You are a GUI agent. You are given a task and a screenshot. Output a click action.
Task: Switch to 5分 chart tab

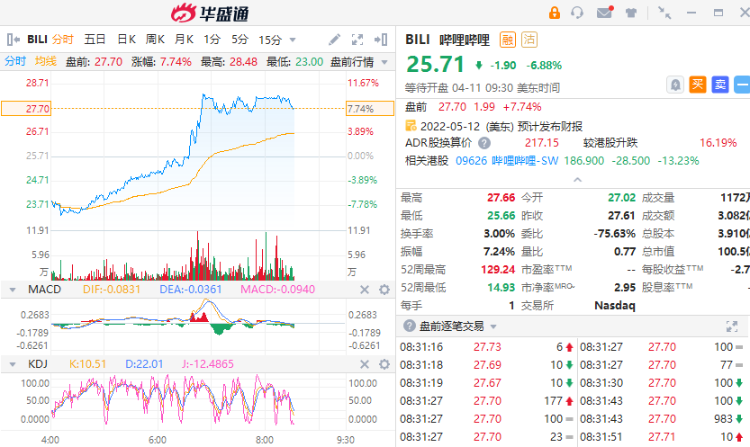(x=240, y=39)
